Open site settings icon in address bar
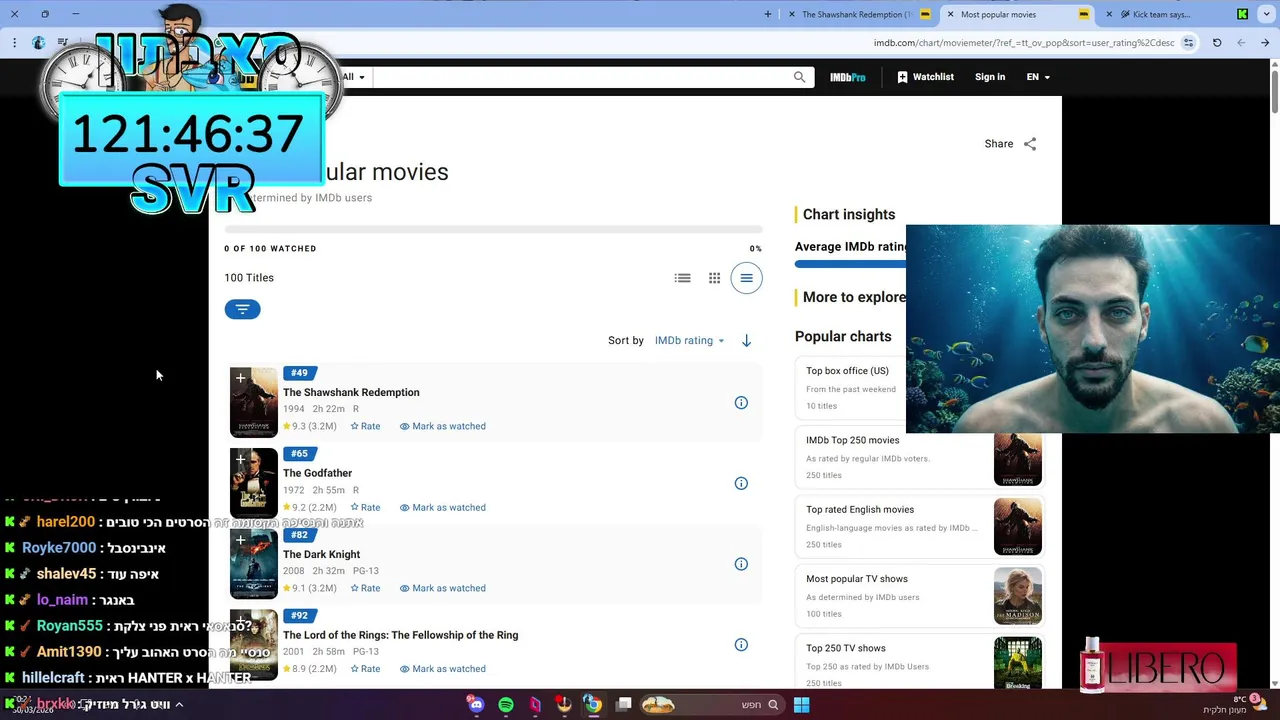Viewport: 1280px width, 720px height. (1189, 43)
